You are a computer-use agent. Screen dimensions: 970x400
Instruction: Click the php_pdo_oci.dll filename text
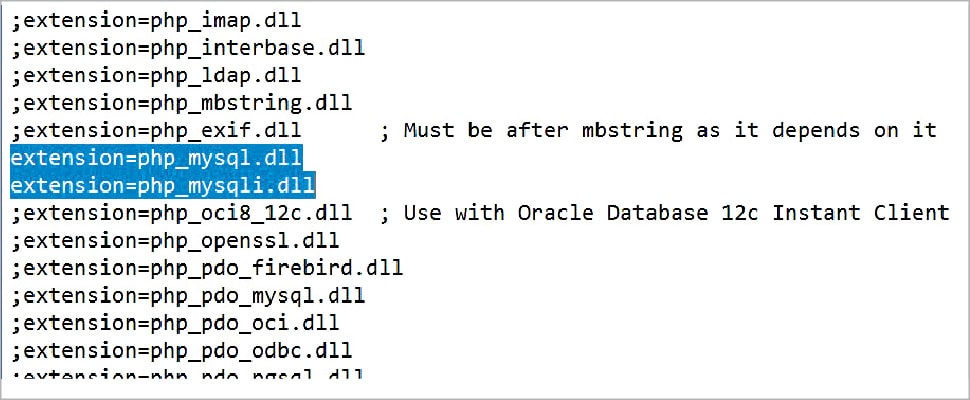(x=244, y=322)
